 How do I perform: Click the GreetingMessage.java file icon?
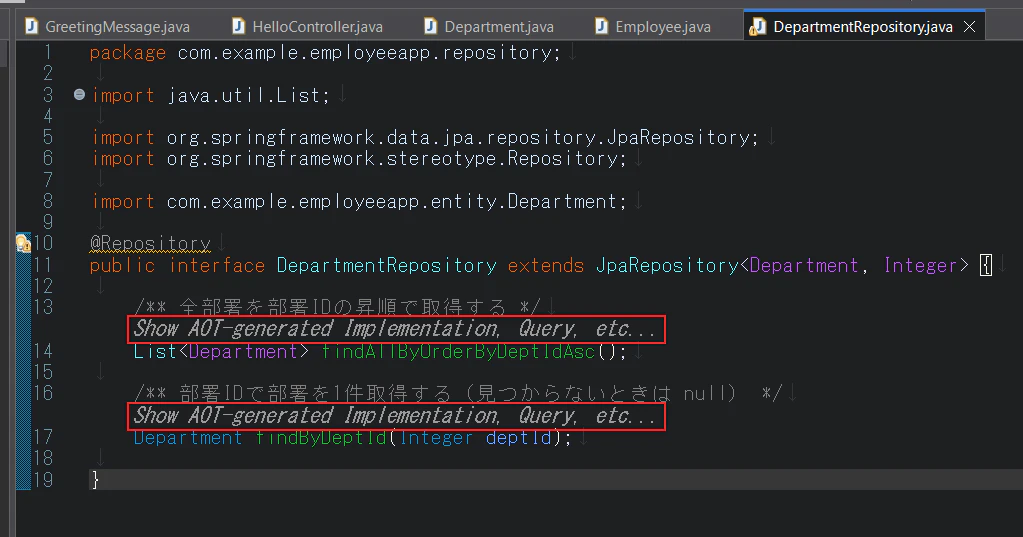[31, 26]
